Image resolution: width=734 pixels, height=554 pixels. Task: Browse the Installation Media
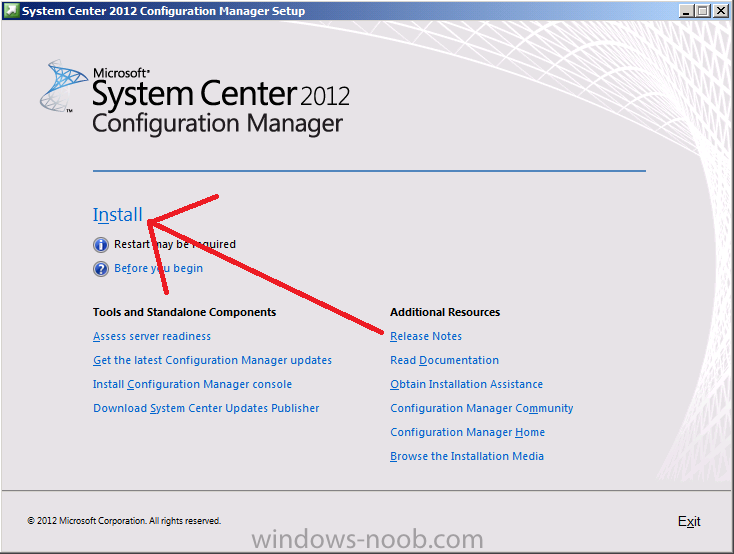[x=467, y=456]
